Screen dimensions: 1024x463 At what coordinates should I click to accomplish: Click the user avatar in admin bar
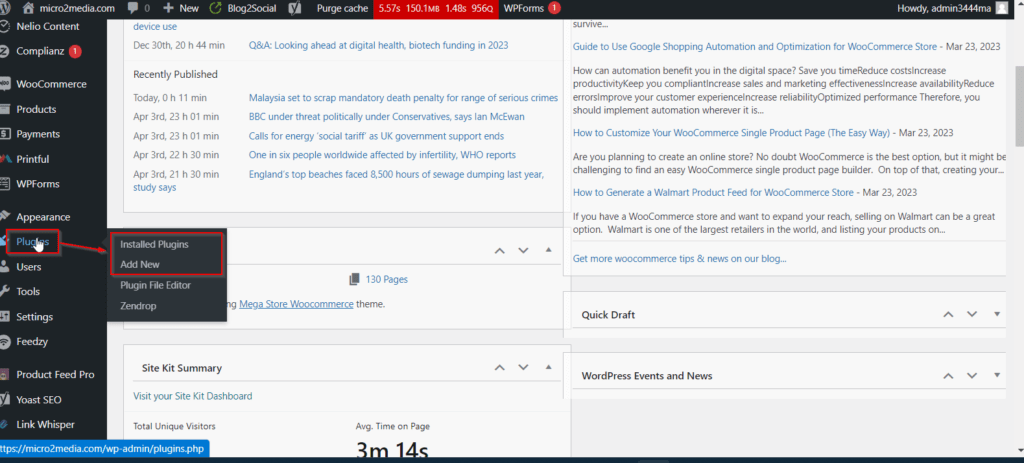pos(1002,8)
